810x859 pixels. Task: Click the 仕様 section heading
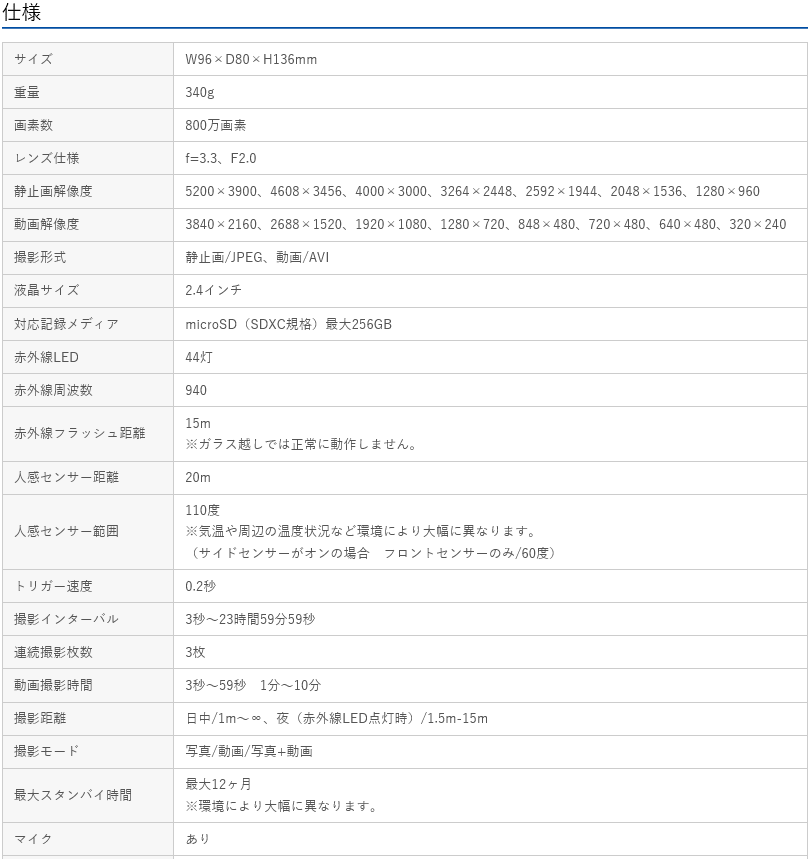22,13
